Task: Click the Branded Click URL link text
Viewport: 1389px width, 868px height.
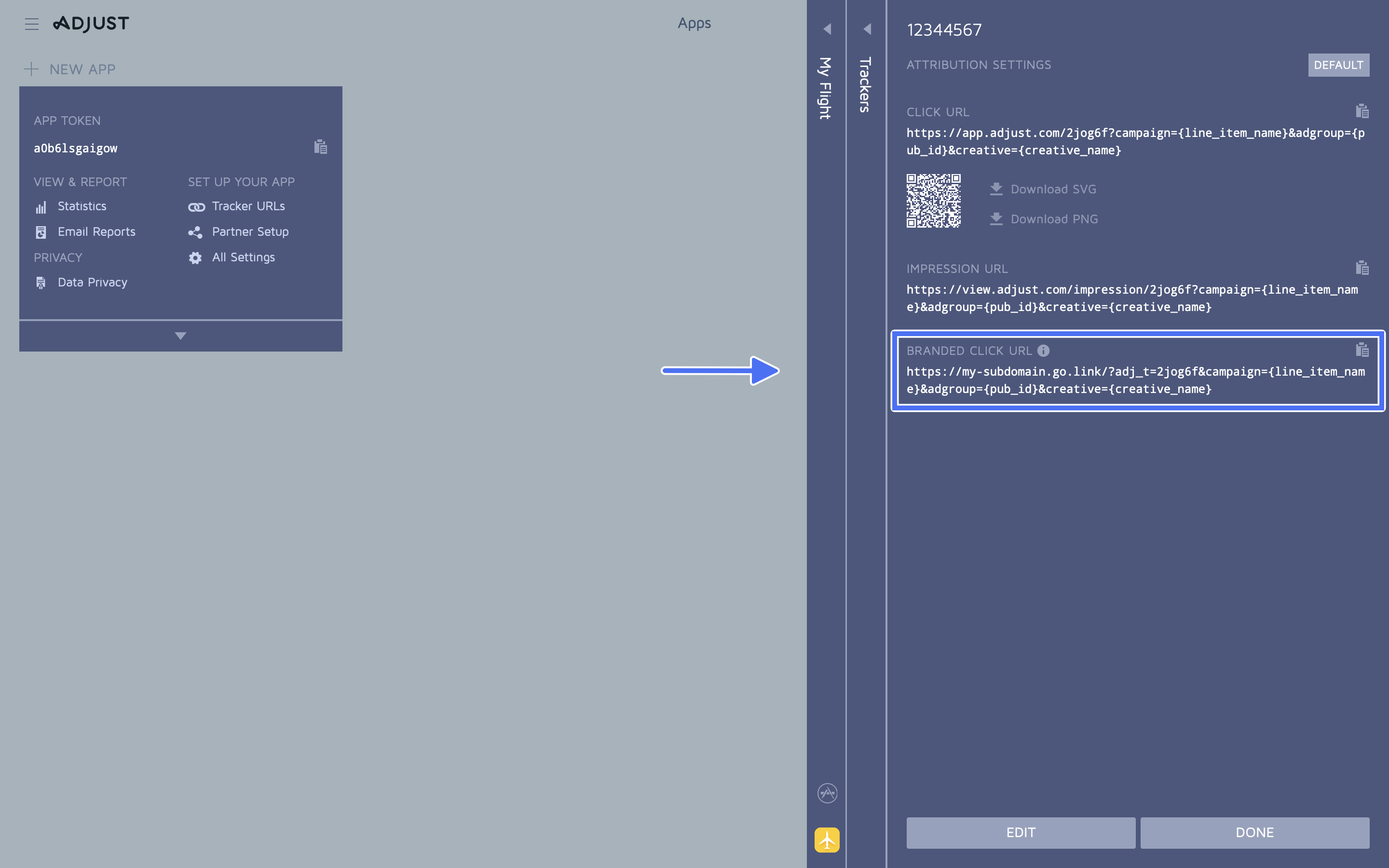Action: click(1135, 380)
